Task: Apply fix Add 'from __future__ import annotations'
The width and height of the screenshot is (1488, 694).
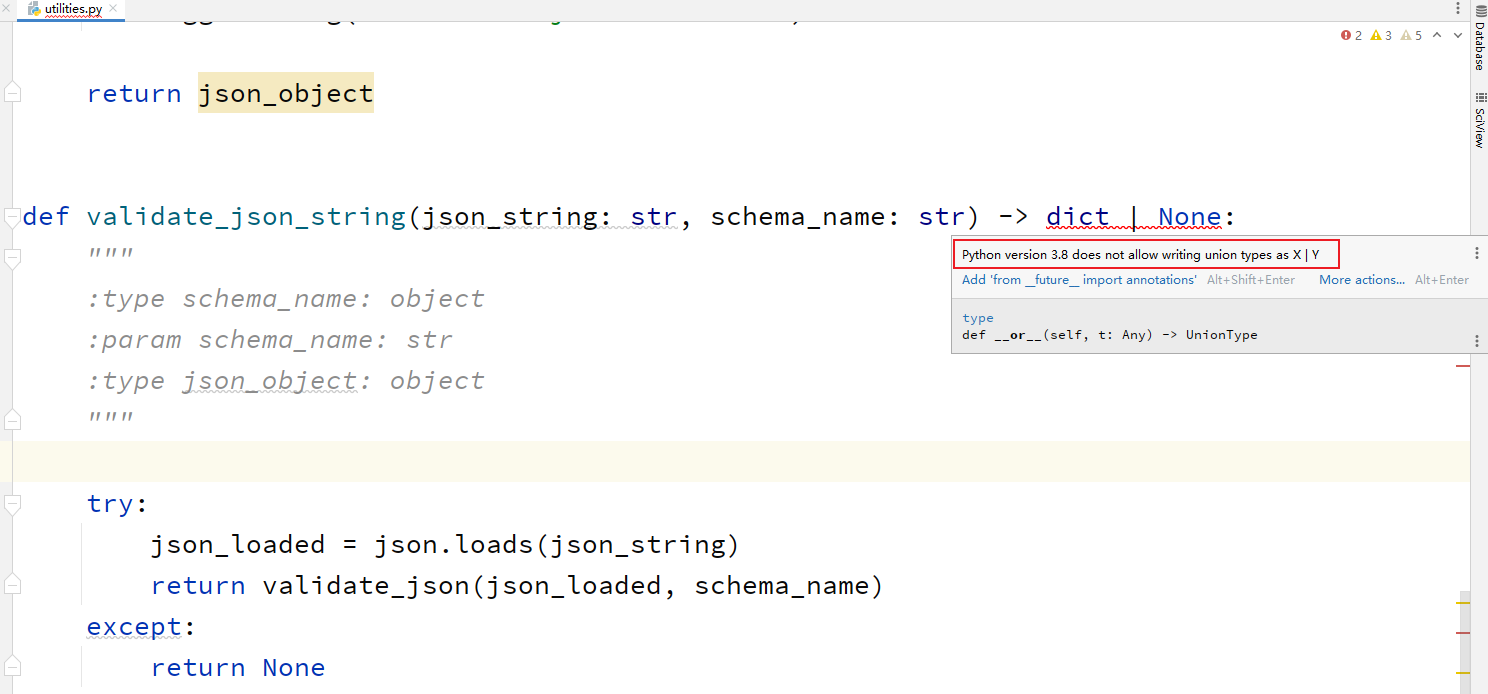Action: click(x=1079, y=280)
